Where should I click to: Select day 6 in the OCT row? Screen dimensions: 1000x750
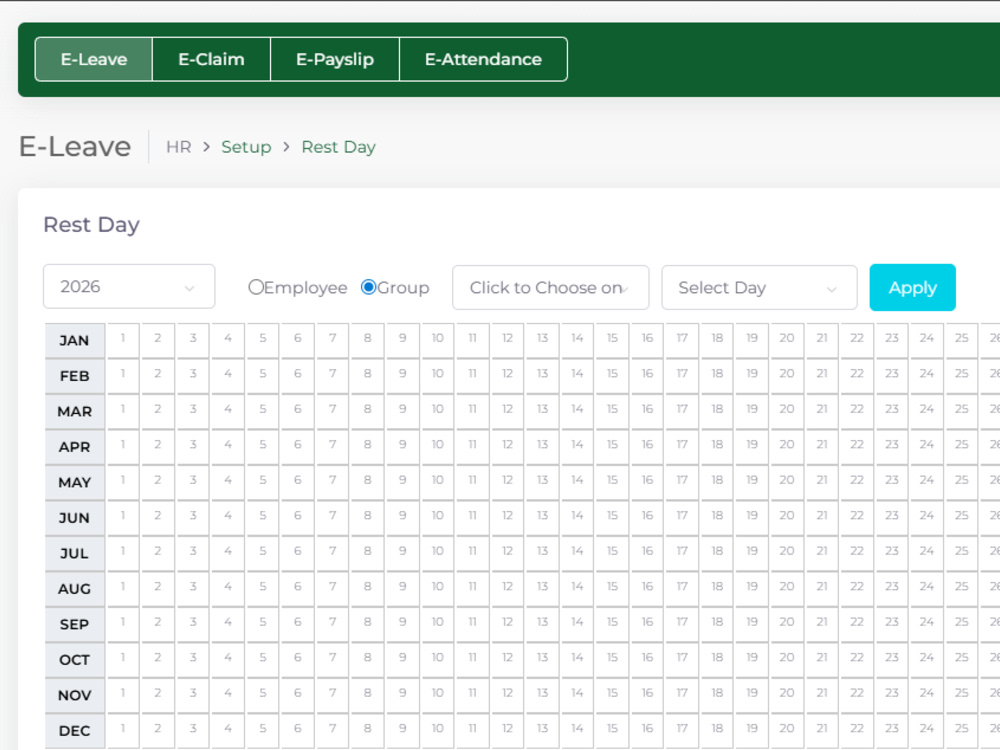coord(297,658)
